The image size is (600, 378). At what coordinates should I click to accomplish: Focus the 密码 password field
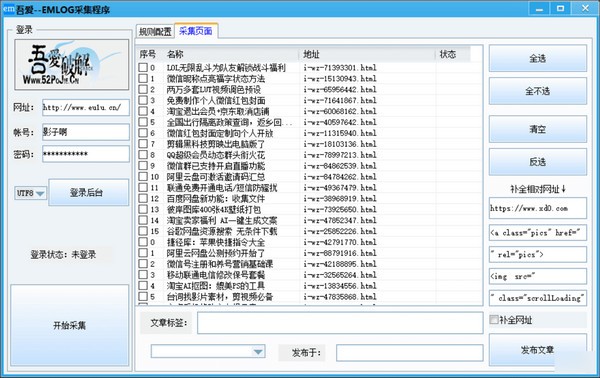coord(86,154)
